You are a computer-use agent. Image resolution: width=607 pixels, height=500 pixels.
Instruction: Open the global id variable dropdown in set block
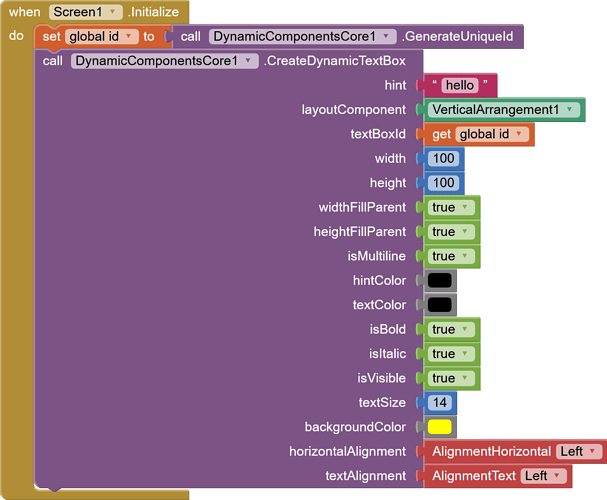(102, 36)
